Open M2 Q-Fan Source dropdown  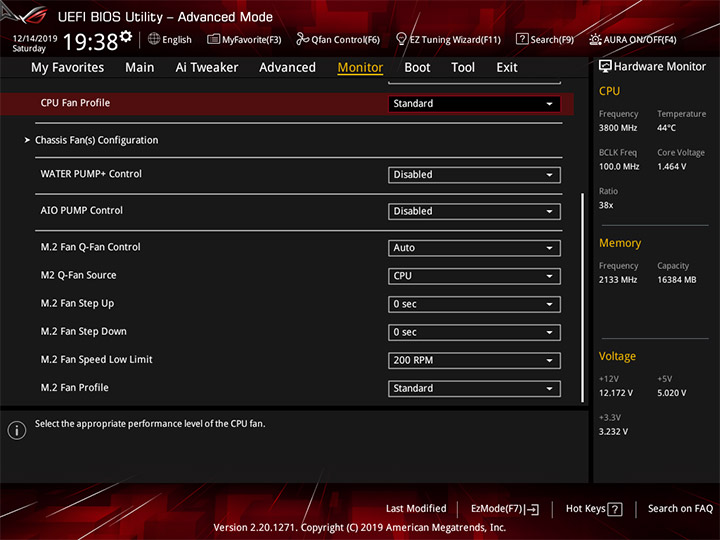[x=474, y=276]
